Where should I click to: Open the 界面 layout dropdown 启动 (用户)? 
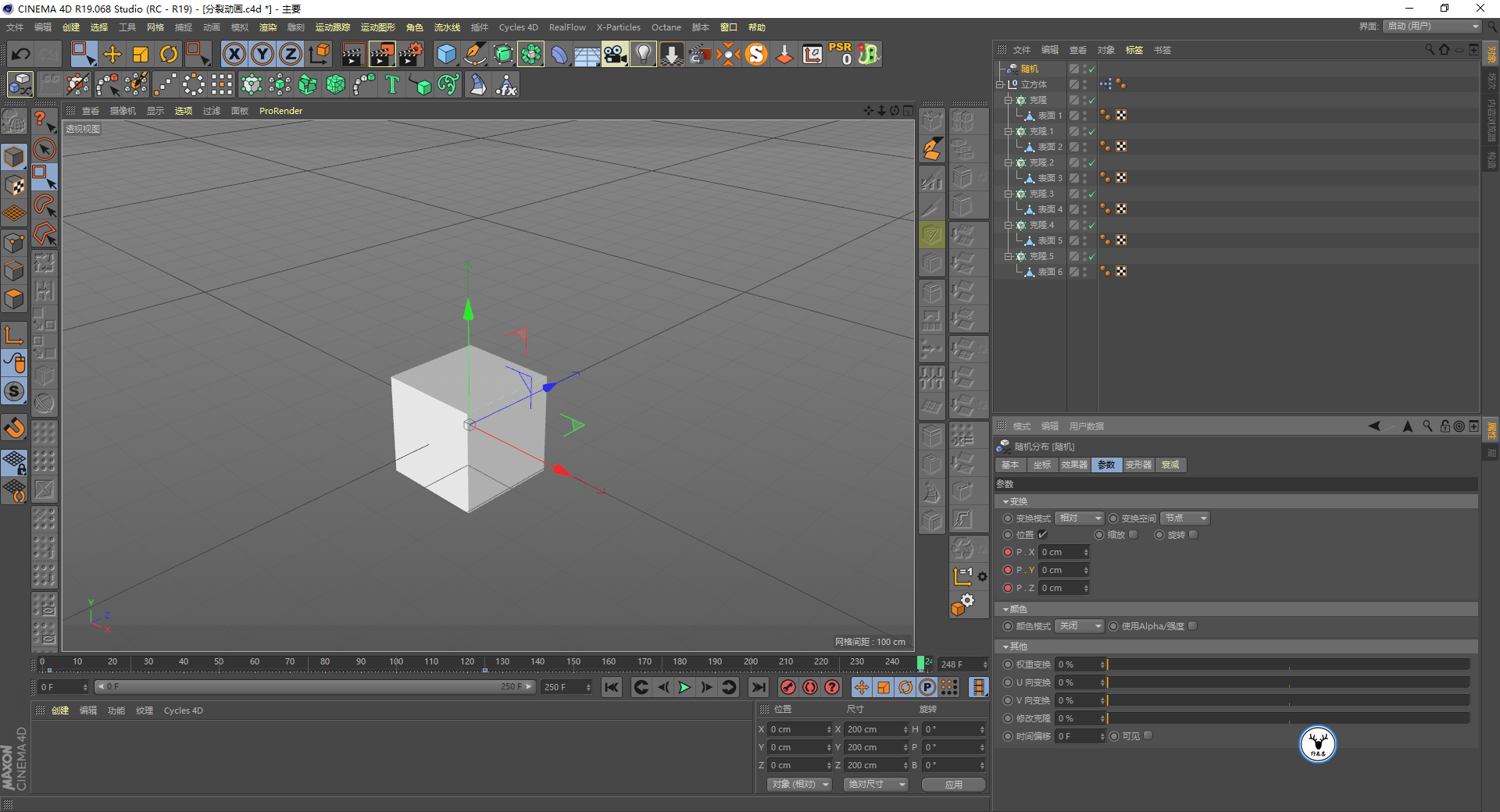point(1433,27)
